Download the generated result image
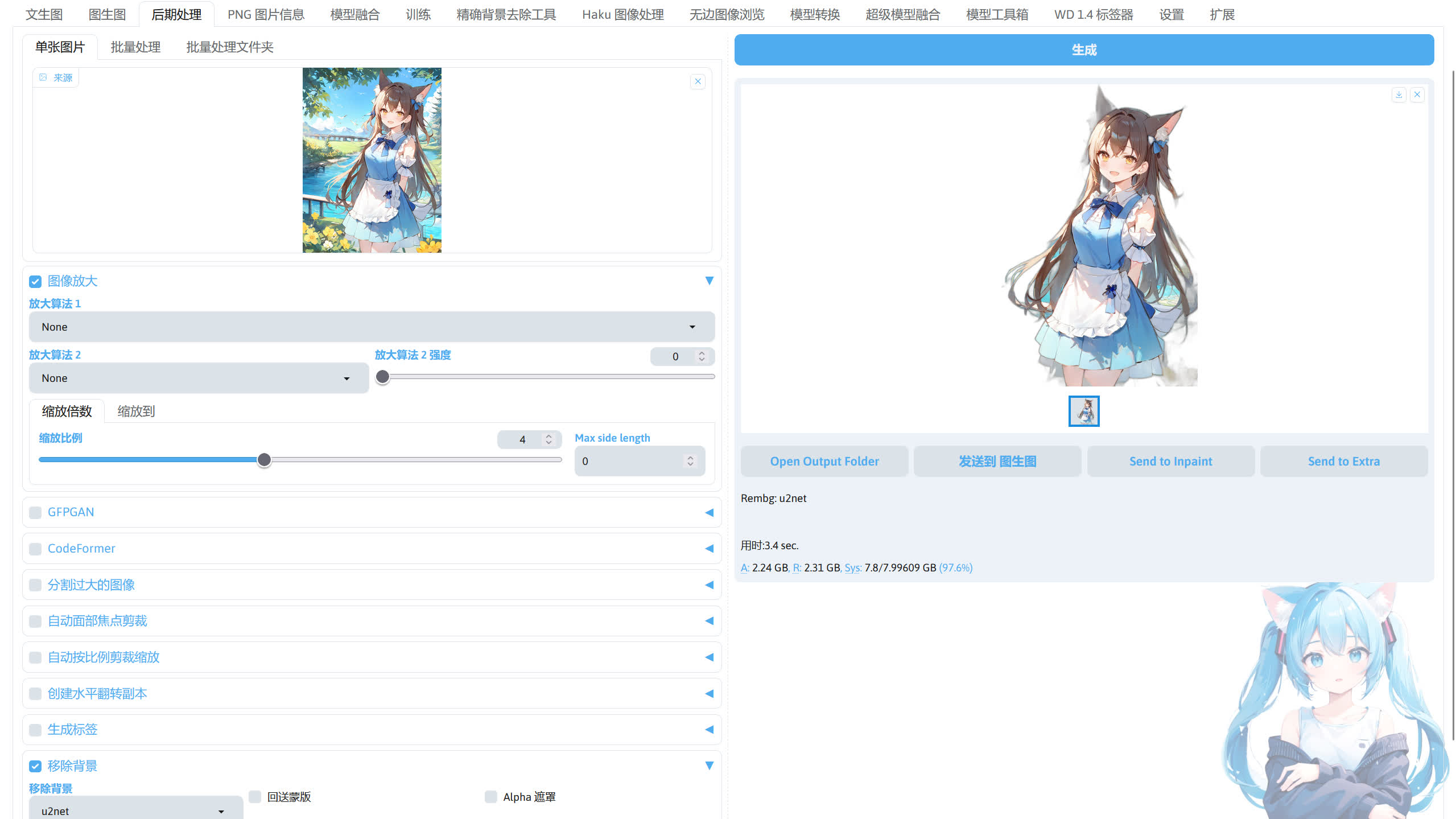This screenshot has height=819, width=1456. pos(1398,94)
